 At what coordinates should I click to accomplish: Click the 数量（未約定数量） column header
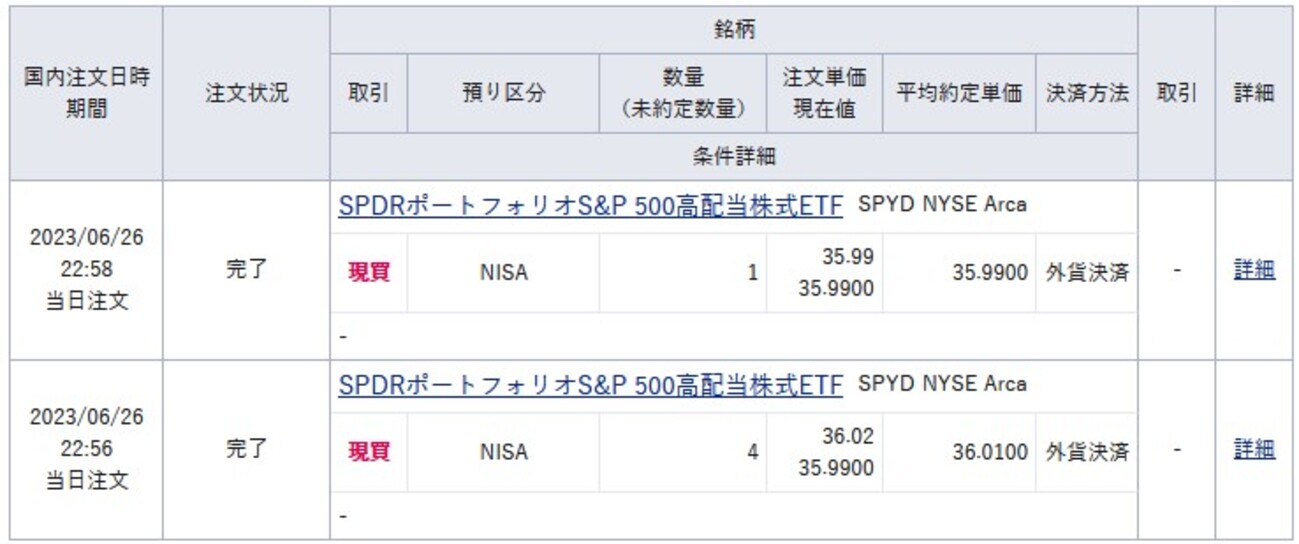(682, 94)
